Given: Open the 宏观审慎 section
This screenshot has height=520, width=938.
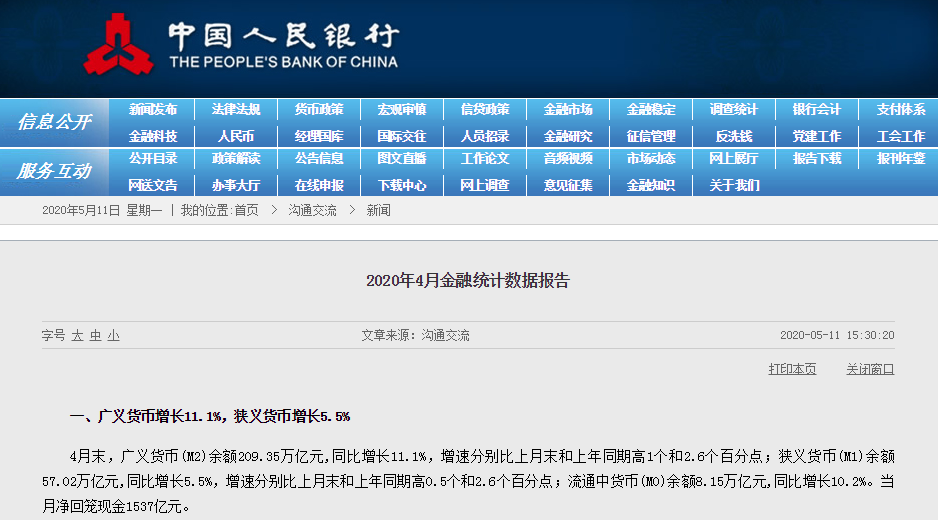Looking at the screenshot, I should (x=402, y=110).
